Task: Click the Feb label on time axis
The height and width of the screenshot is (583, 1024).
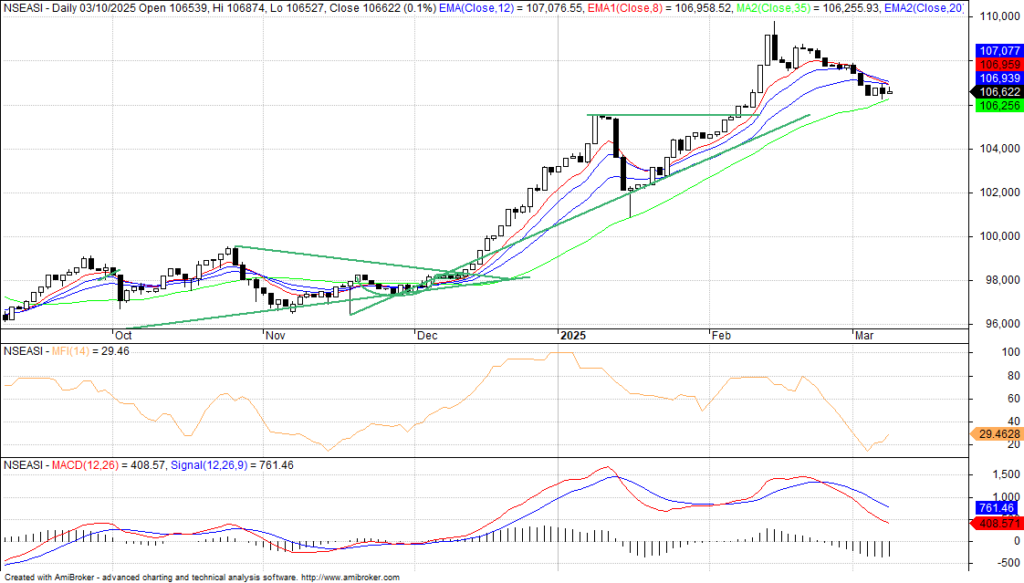Action: 720,336
